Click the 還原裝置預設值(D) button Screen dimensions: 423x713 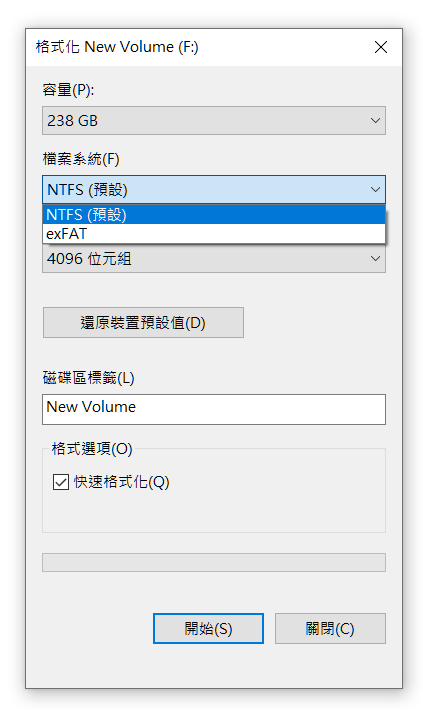coord(143,322)
